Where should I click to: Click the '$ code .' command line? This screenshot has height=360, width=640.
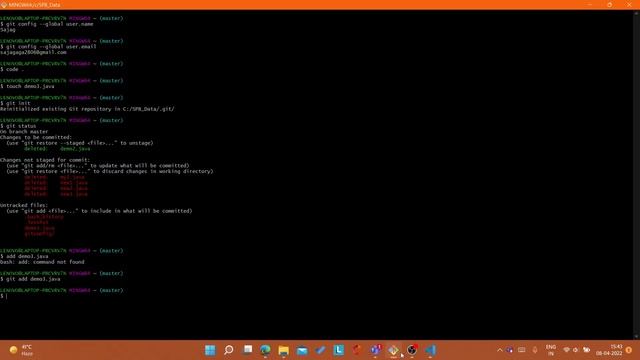[12, 69]
